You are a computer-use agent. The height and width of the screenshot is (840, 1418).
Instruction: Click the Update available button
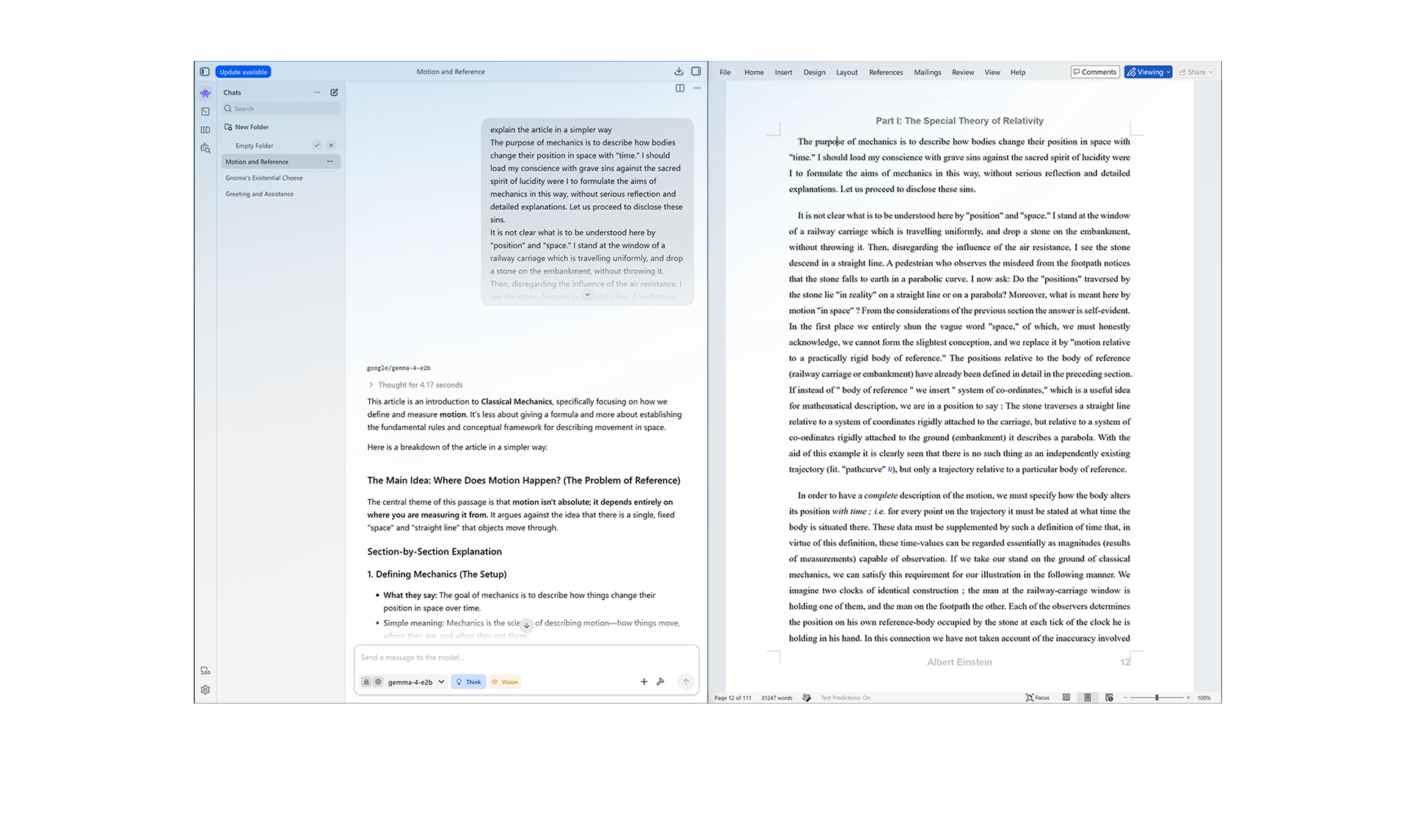click(244, 72)
